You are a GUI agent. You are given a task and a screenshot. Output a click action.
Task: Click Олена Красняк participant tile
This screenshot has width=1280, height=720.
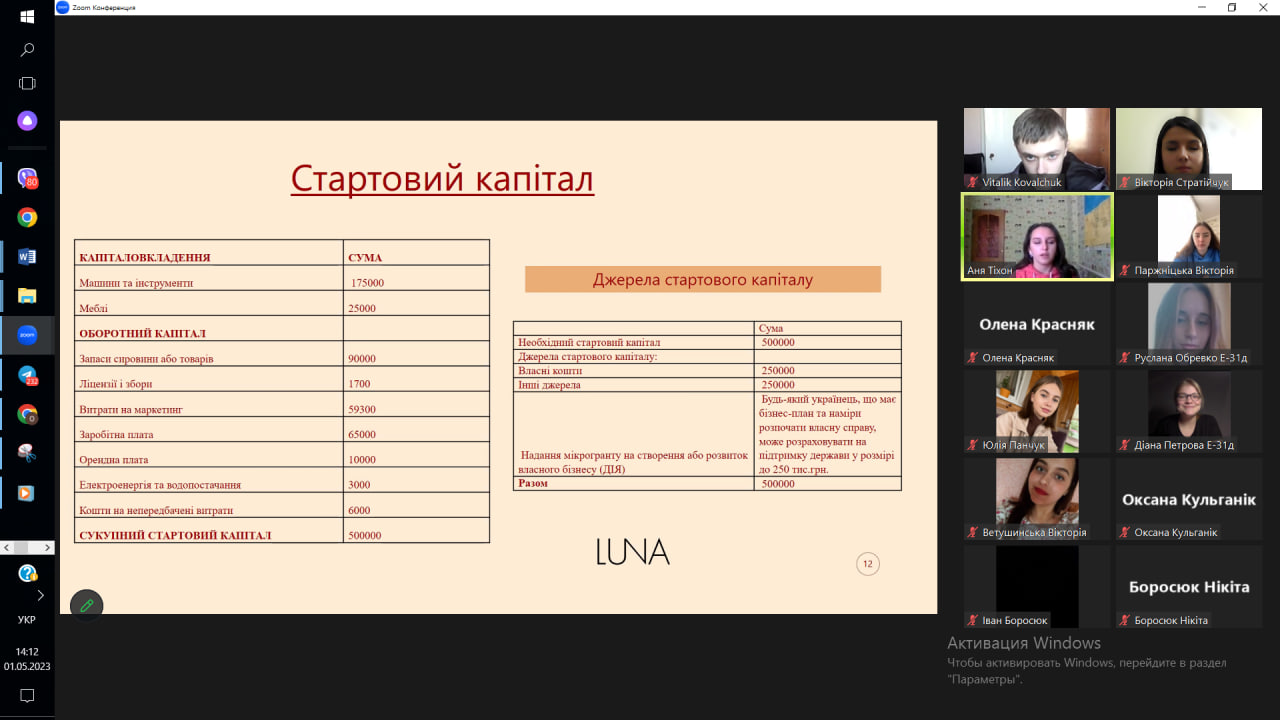(x=1036, y=324)
